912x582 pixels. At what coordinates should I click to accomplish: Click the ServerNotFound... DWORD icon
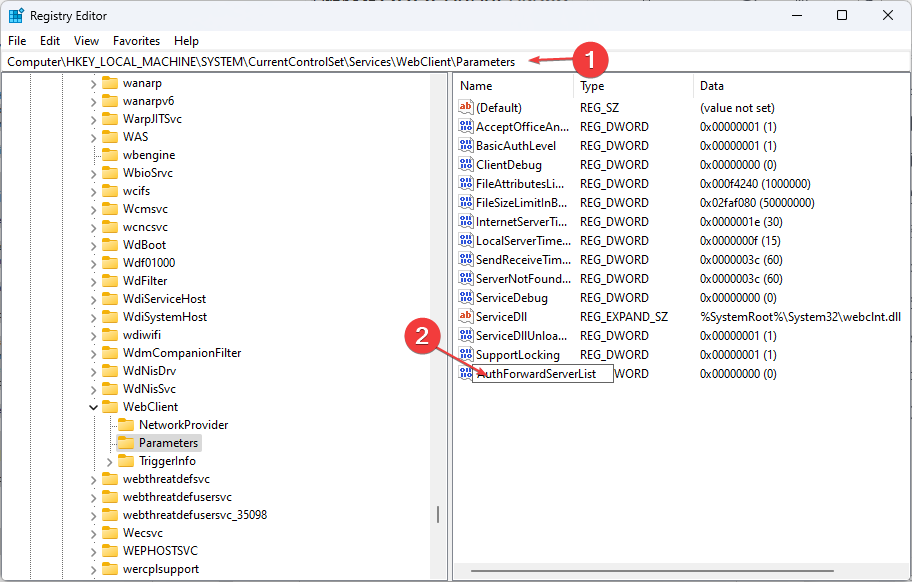point(465,278)
